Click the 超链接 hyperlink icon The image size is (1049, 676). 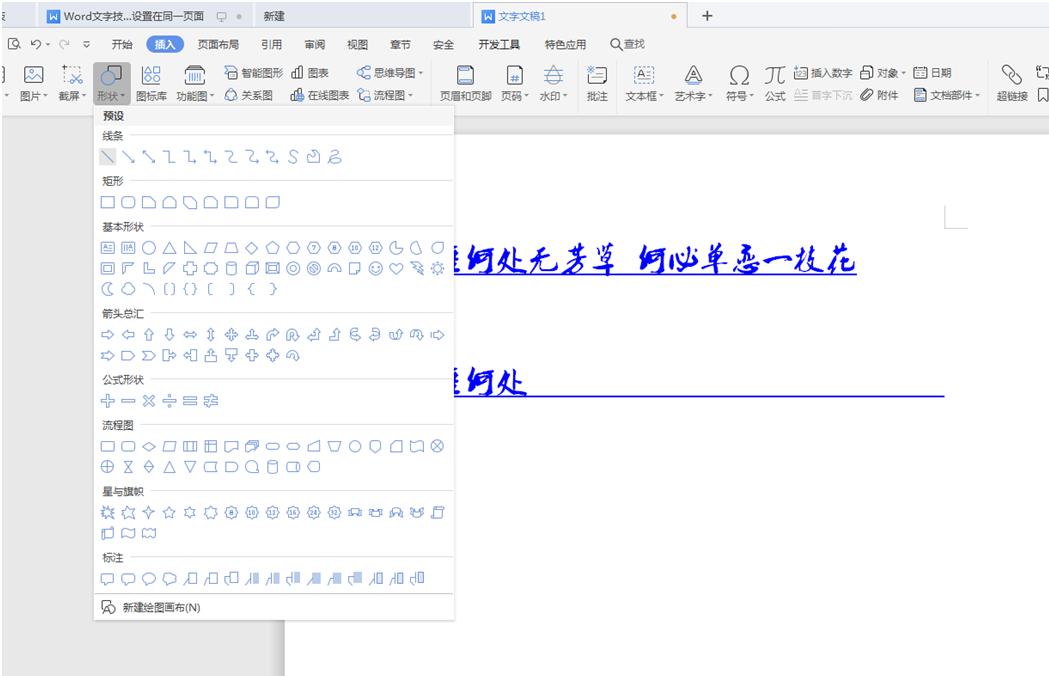(x=1010, y=82)
